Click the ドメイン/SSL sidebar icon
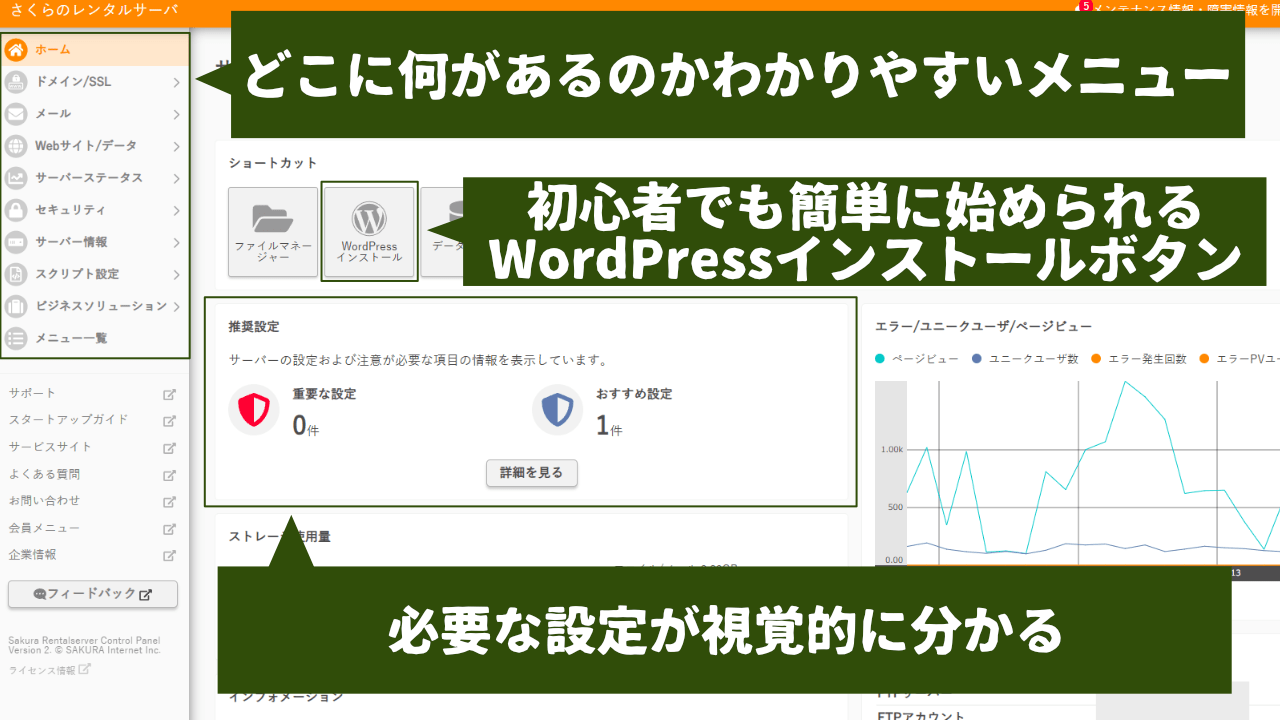The image size is (1280, 720). (x=16, y=82)
